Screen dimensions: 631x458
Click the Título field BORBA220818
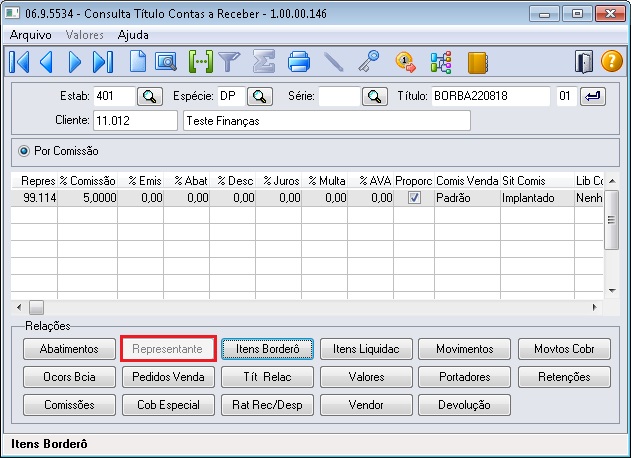coord(491,97)
